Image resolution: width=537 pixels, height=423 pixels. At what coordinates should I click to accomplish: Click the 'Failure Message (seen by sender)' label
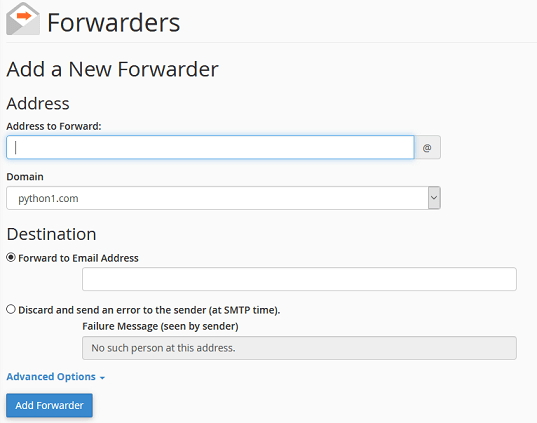point(160,326)
